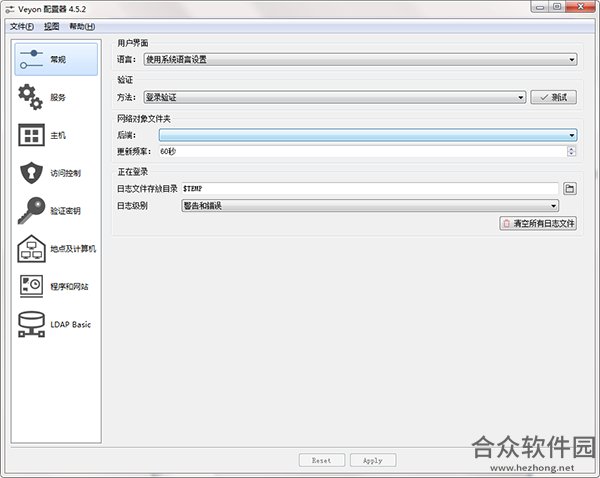This screenshot has height=478, width=600.
Task: Select the 地点及计算机 label in sidebar
Action: tap(73, 249)
